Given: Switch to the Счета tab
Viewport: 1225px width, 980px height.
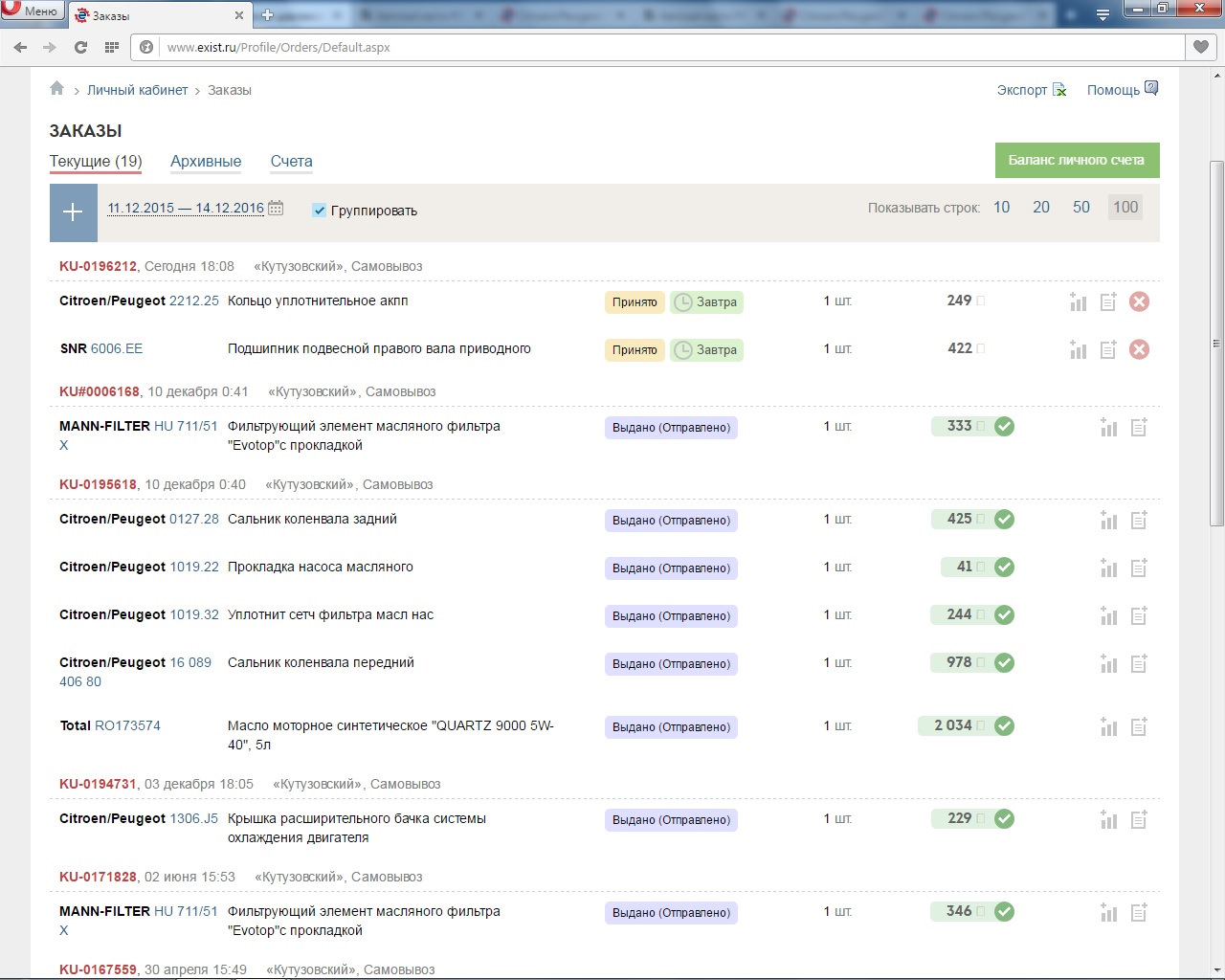Looking at the screenshot, I should pyautogui.click(x=292, y=162).
